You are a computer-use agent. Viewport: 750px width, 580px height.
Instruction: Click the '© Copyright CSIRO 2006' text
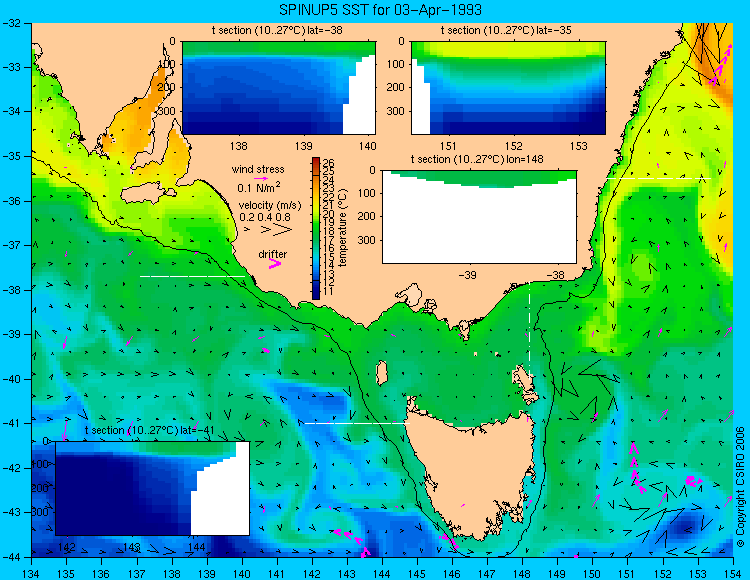click(740, 487)
